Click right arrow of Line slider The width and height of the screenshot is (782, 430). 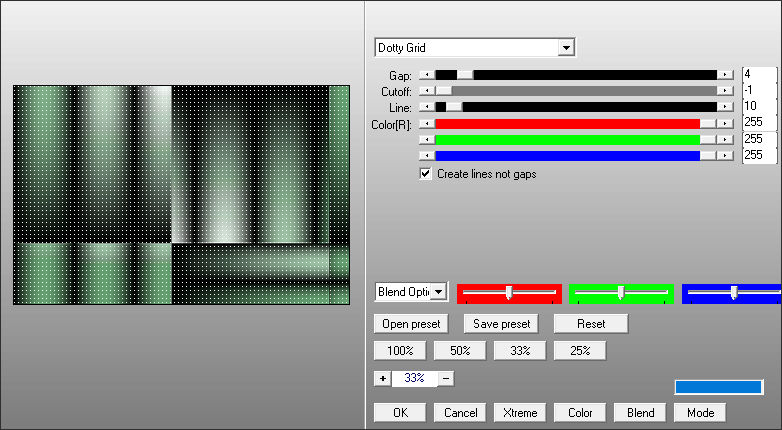[x=724, y=107]
